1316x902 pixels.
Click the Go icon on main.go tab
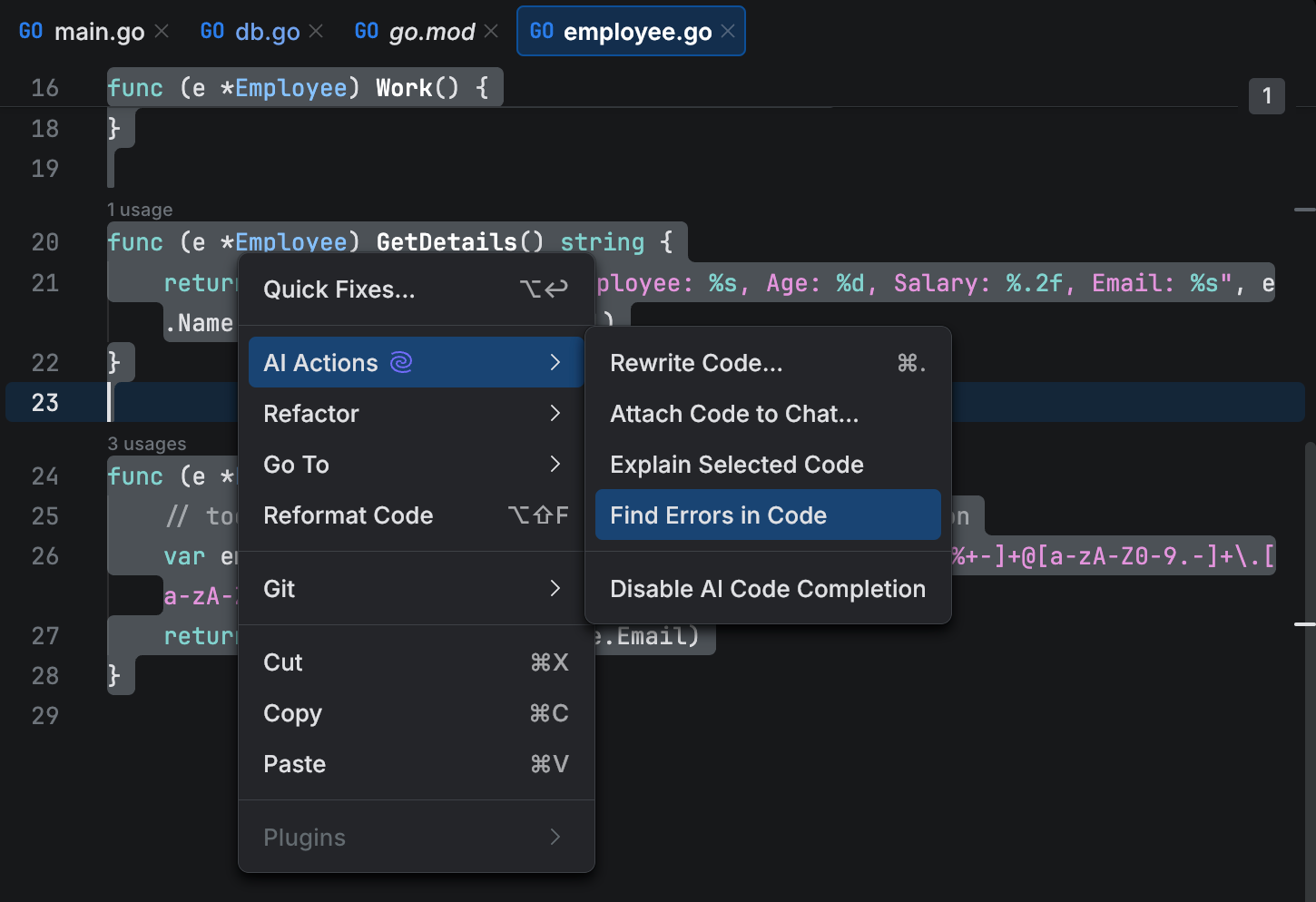coord(31,32)
